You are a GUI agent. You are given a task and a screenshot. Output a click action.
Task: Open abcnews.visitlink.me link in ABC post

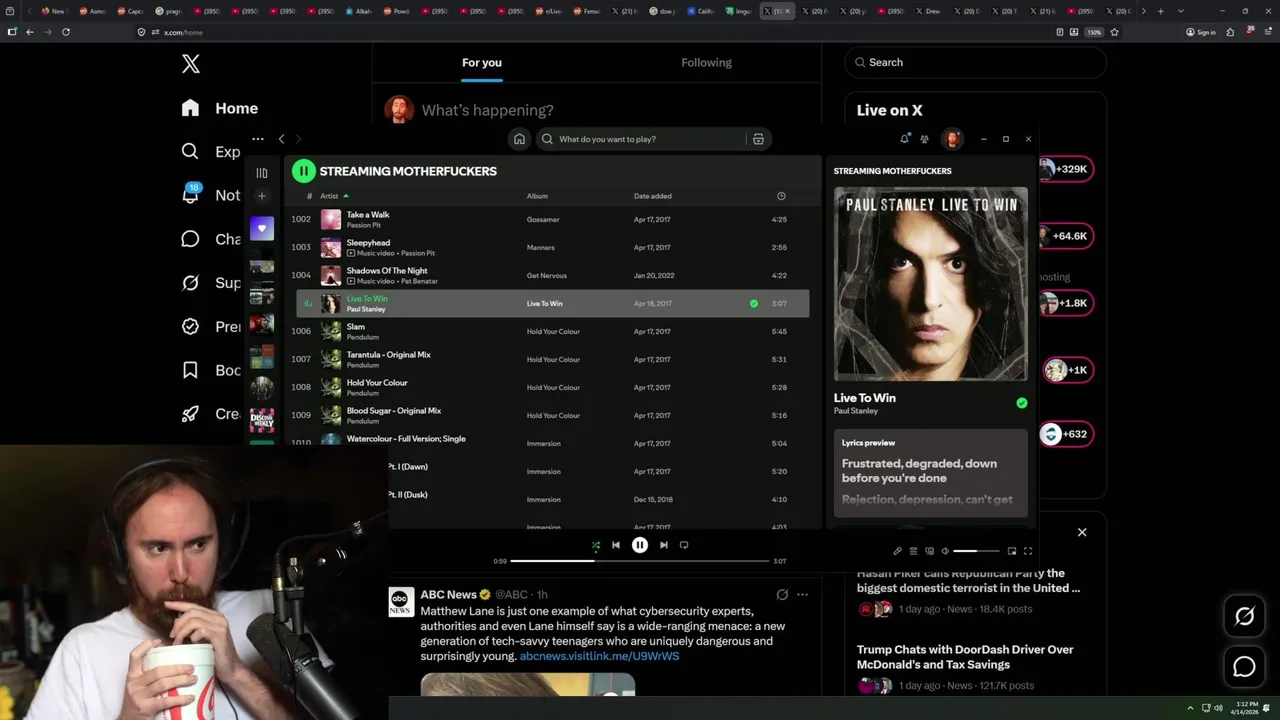tap(599, 656)
